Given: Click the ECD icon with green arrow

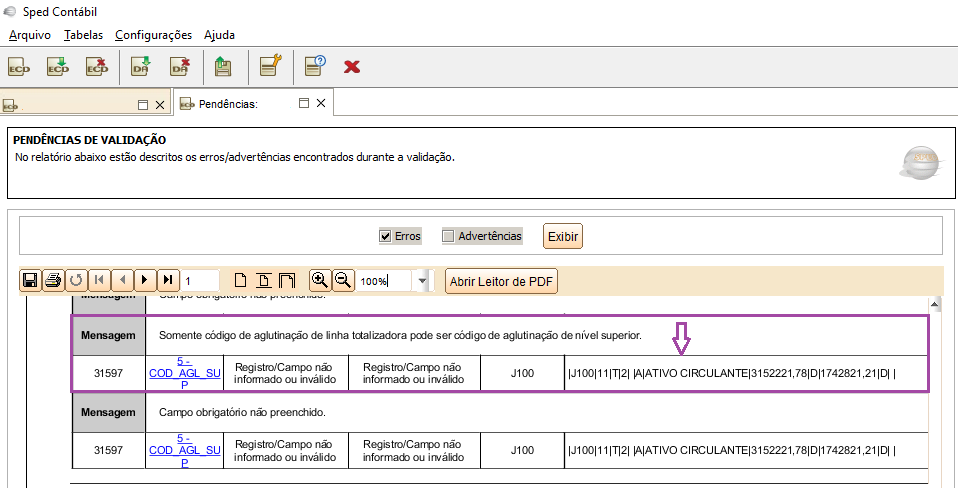Looking at the screenshot, I should 58,67.
